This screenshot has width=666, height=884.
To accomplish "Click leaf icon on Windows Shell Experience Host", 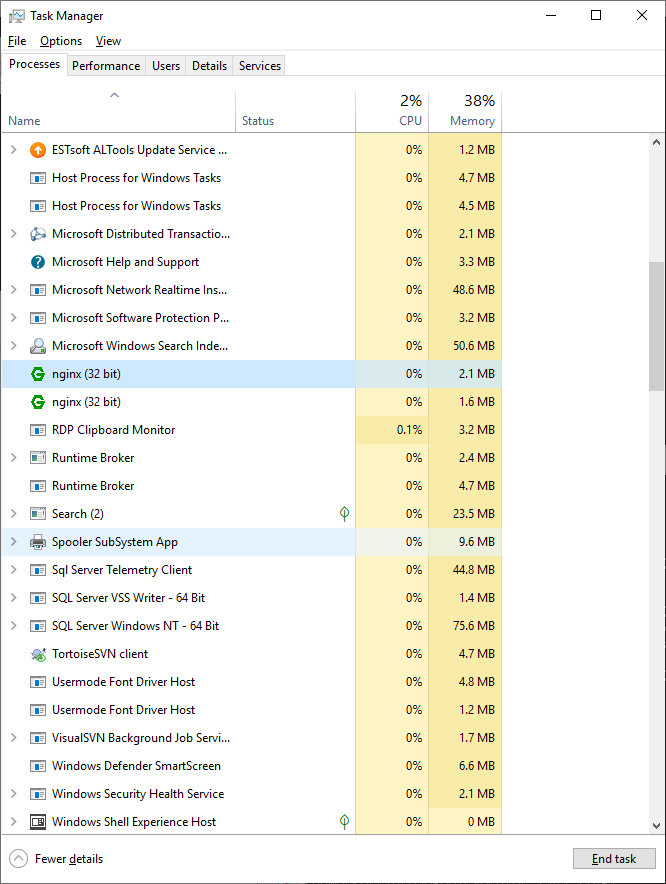I will point(345,821).
